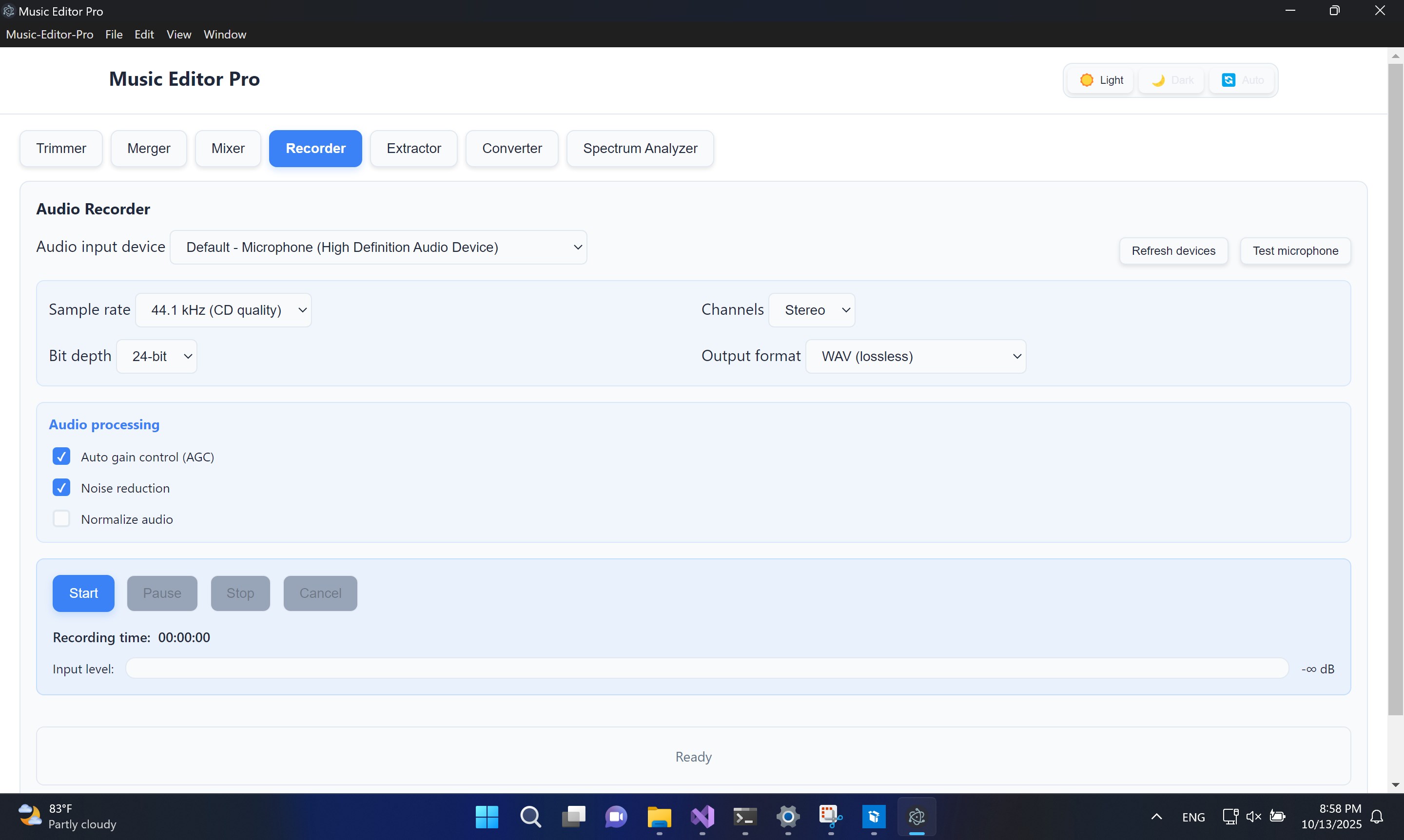
Task: Switch to the Light theme
Action: 1101,80
